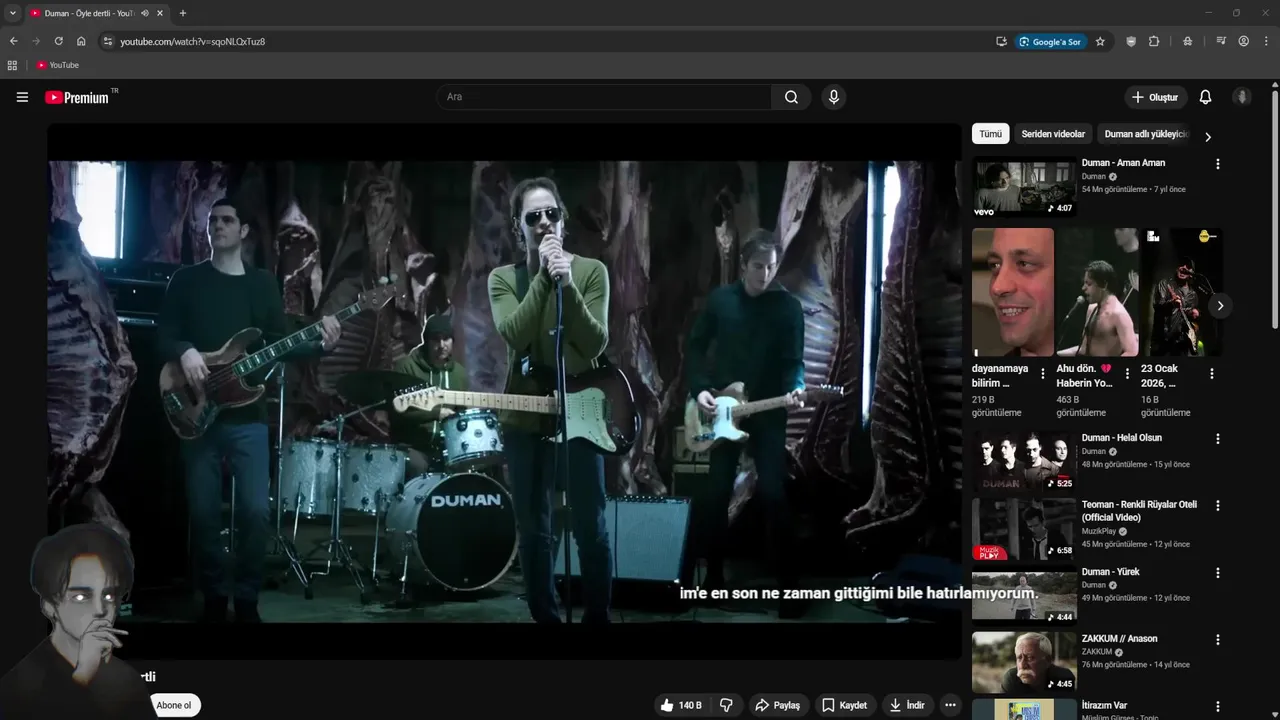Click the address bar URL
Viewport: 1280px width, 720px height.
[193, 41]
